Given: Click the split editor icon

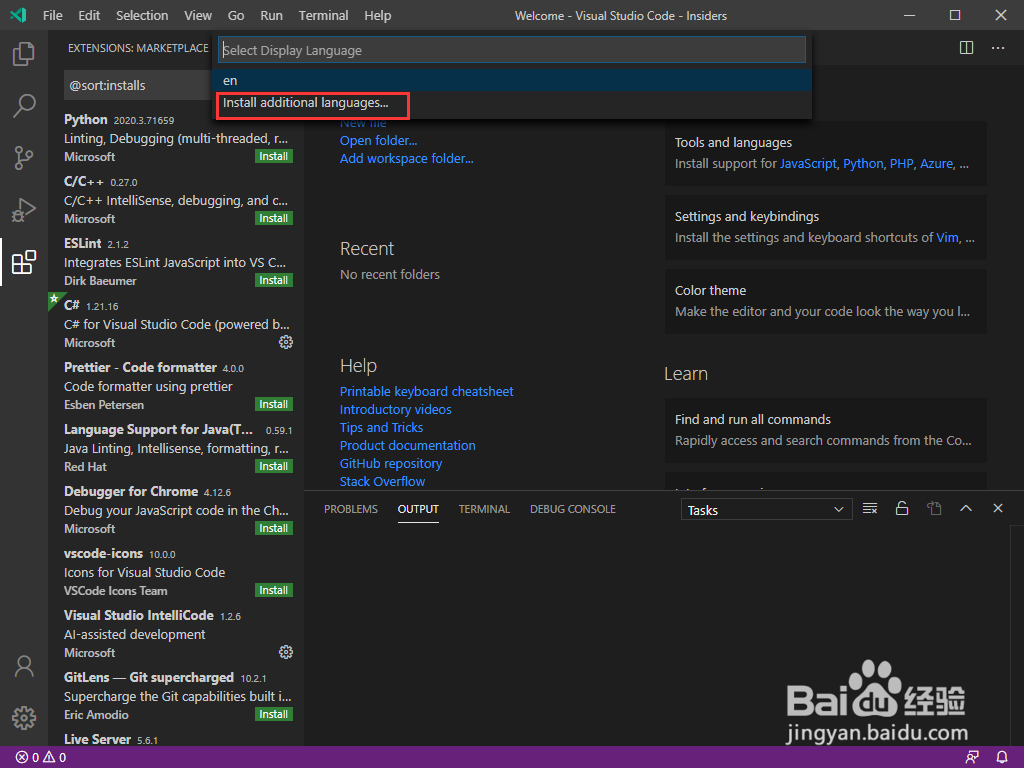Looking at the screenshot, I should 967,48.
